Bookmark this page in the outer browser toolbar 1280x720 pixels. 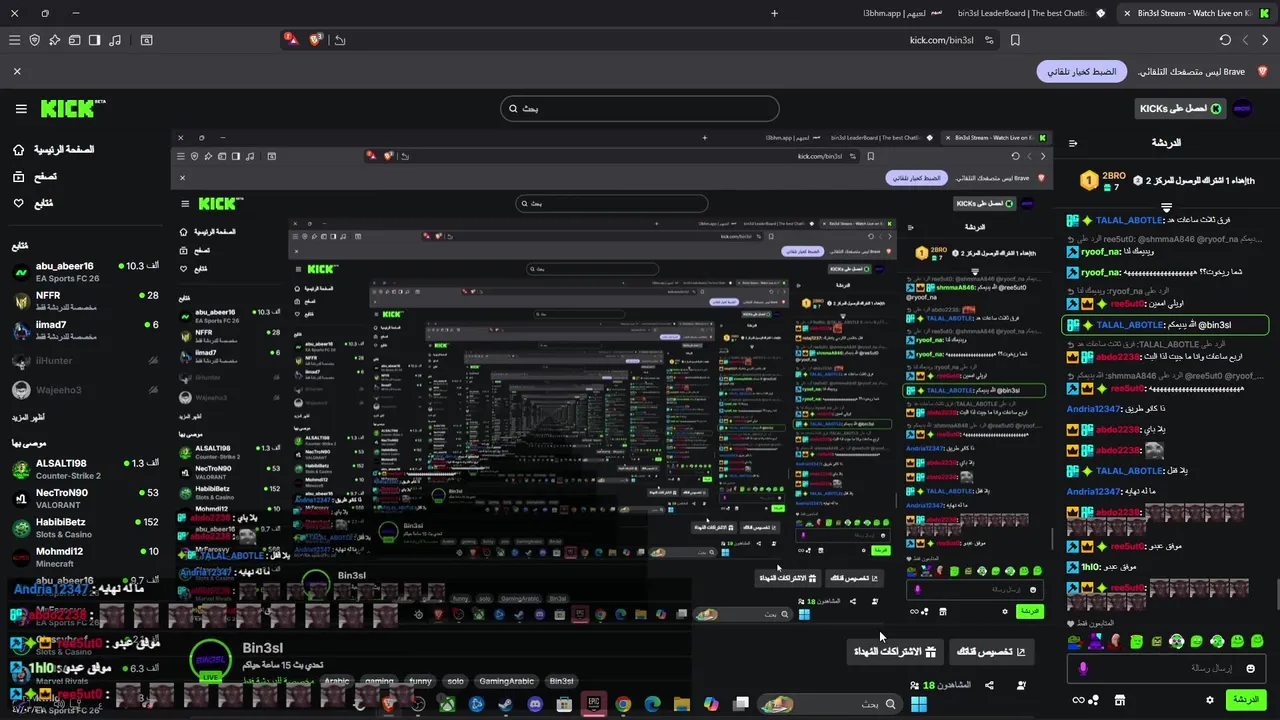[1015, 40]
